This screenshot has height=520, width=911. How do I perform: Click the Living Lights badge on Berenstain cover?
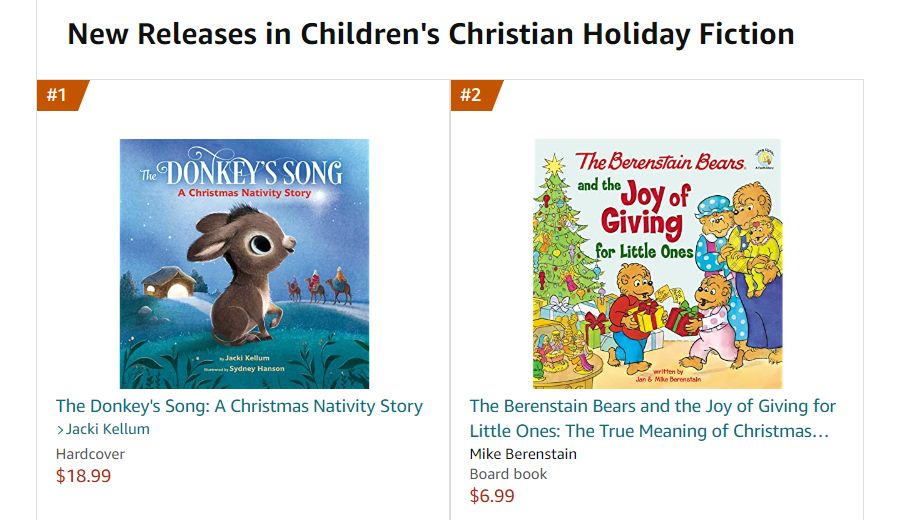[x=765, y=159]
